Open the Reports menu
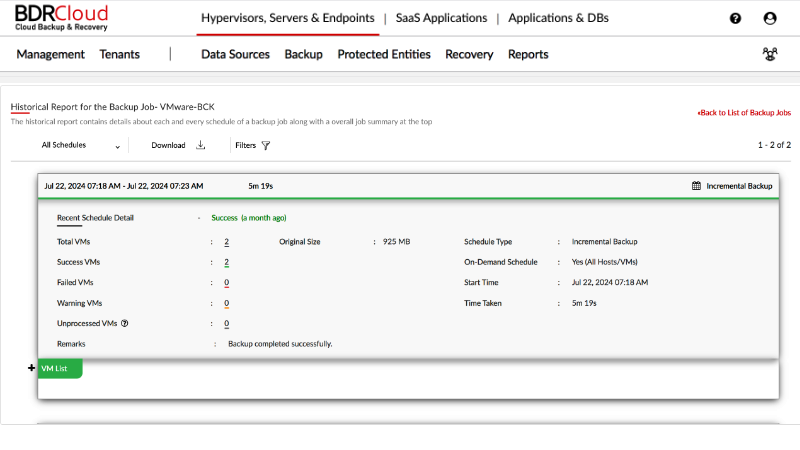800x450 pixels. click(x=528, y=54)
